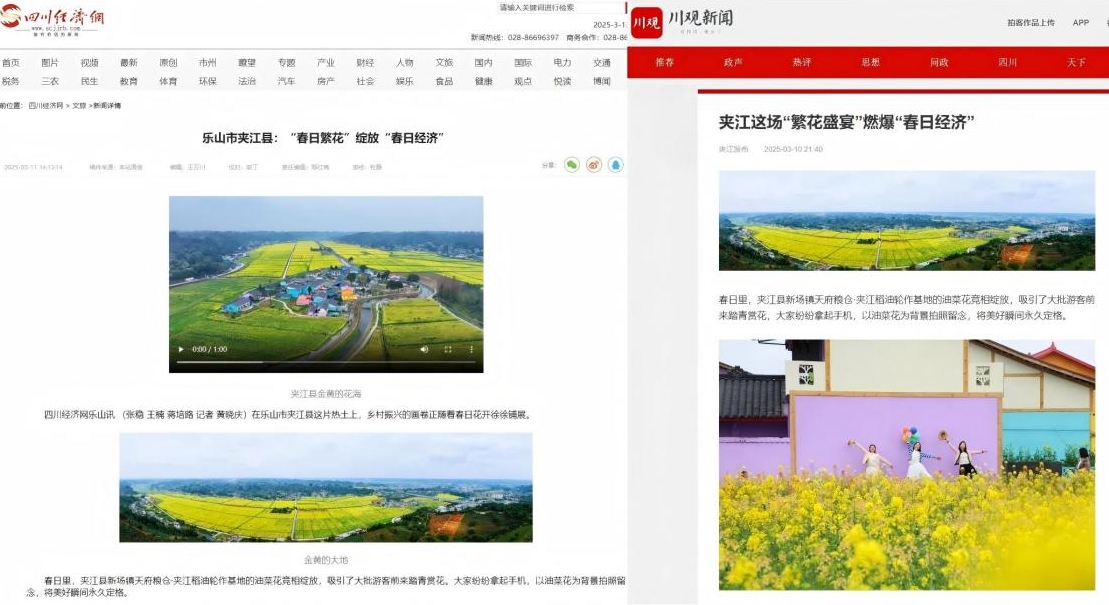
Task: Share the article via the blue QQ icon
Action: [x=616, y=165]
